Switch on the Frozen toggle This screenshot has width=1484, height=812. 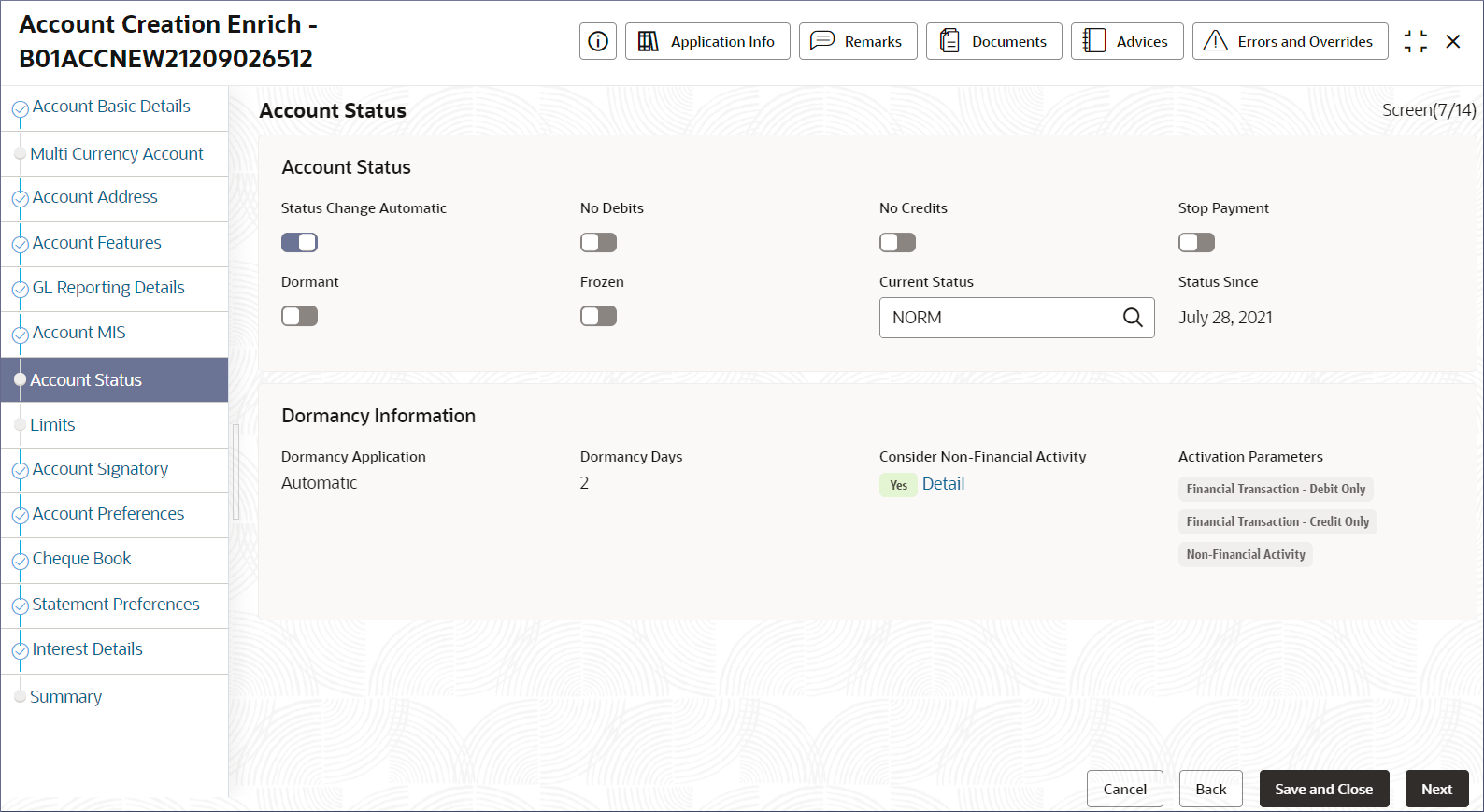(x=599, y=316)
